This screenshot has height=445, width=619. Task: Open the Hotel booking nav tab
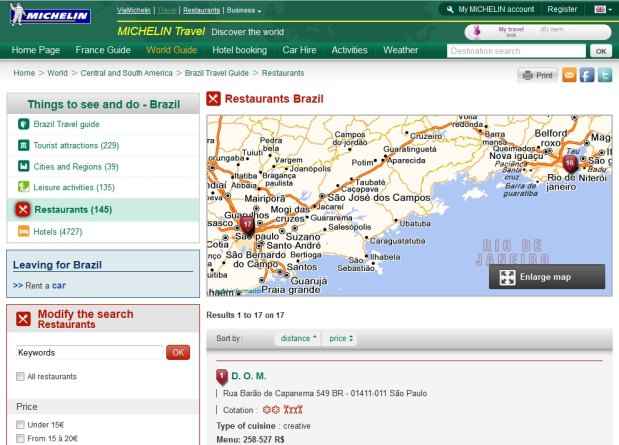(240, 50)
